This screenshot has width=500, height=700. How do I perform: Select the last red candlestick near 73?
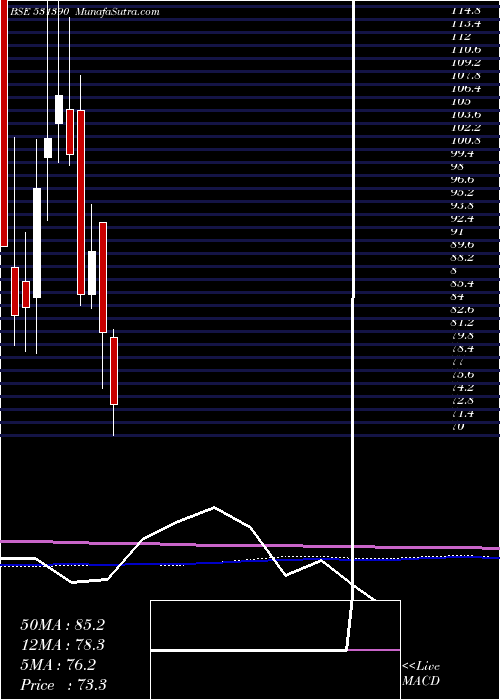(114, 371)
